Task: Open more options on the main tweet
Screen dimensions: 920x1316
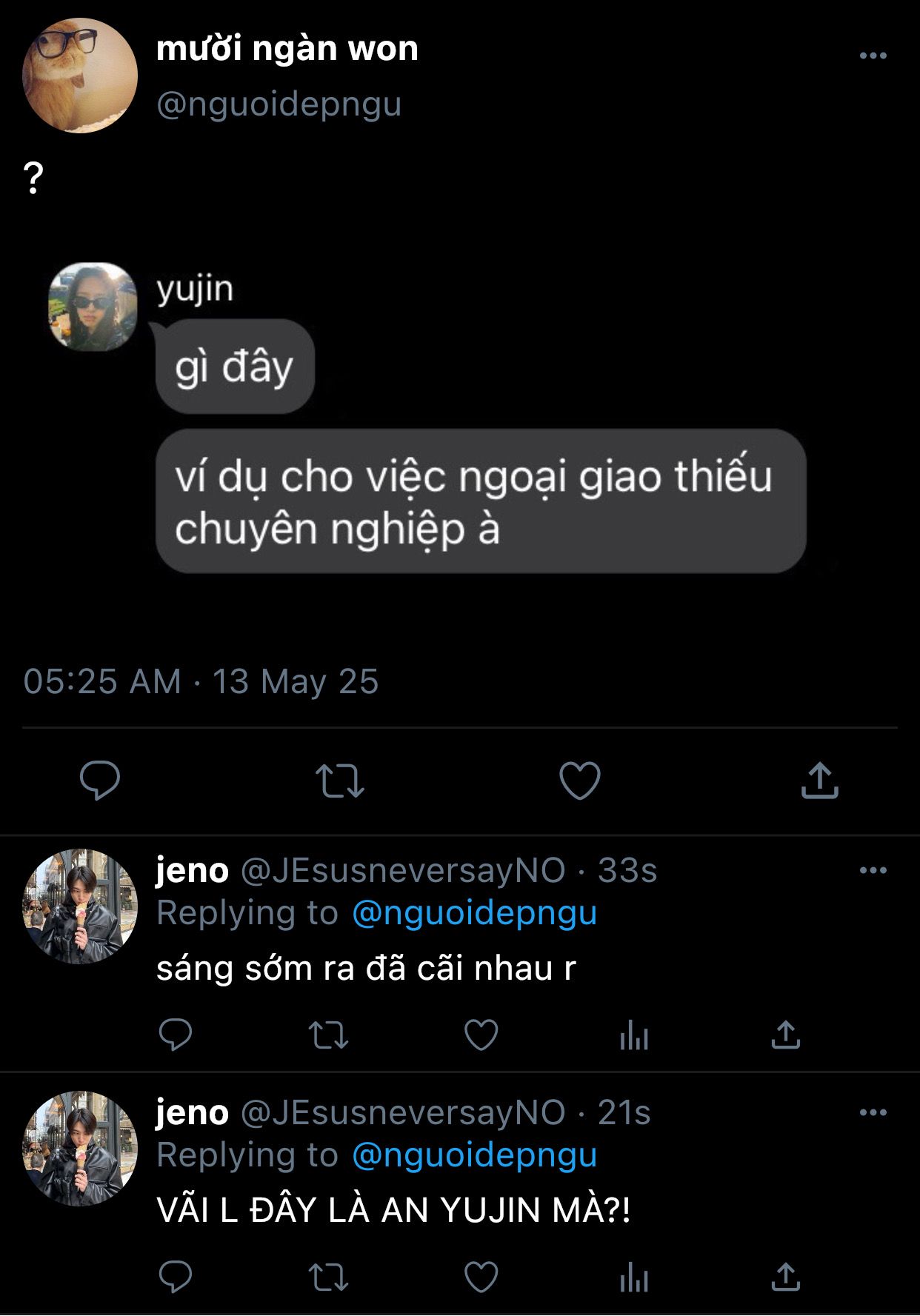Action: (873, 56)
